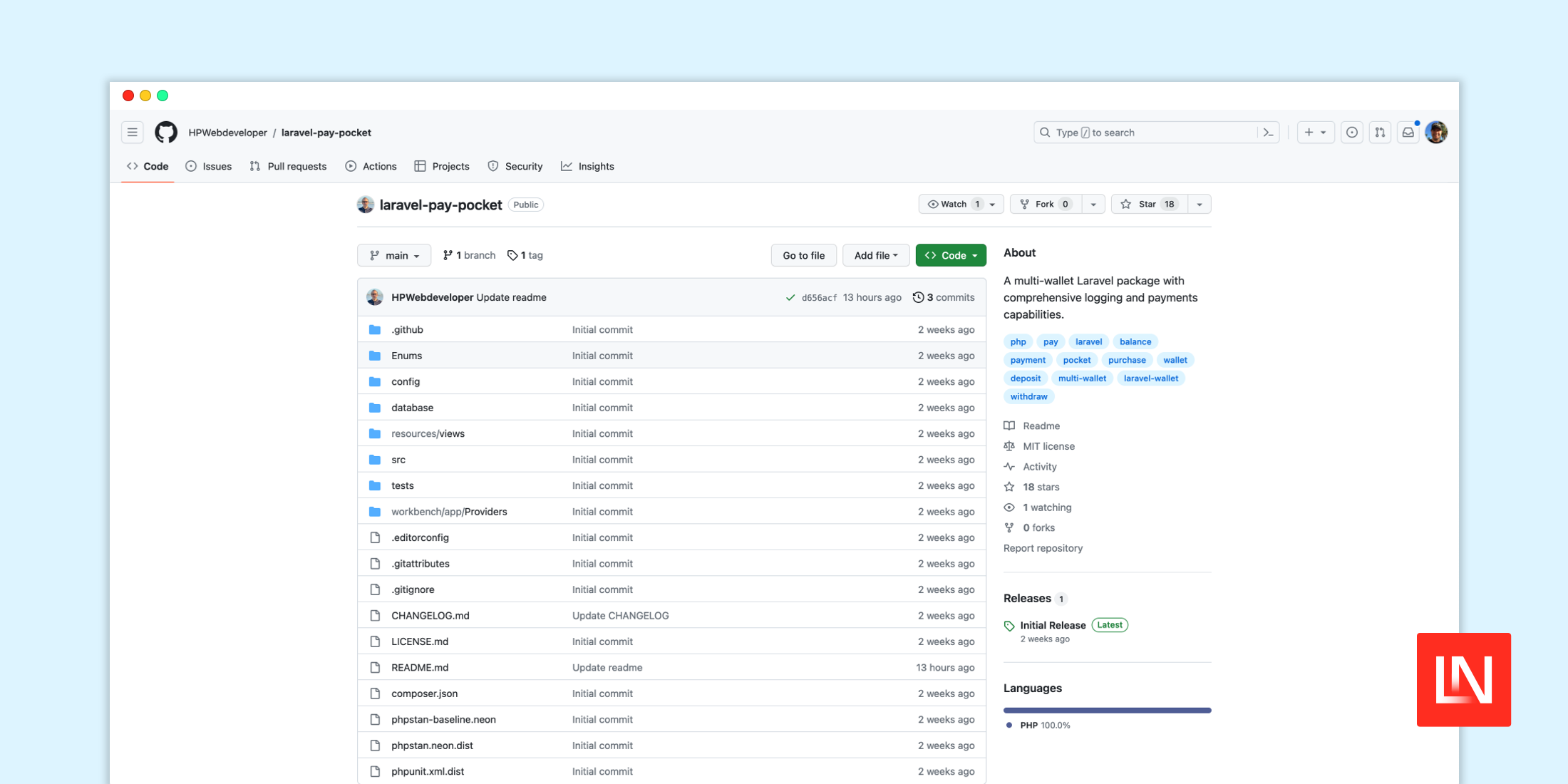This screenshot has height=784, width=1568.
Task: Click the tag icon beside Initial Release
Action: click(x=1009, y=626)
